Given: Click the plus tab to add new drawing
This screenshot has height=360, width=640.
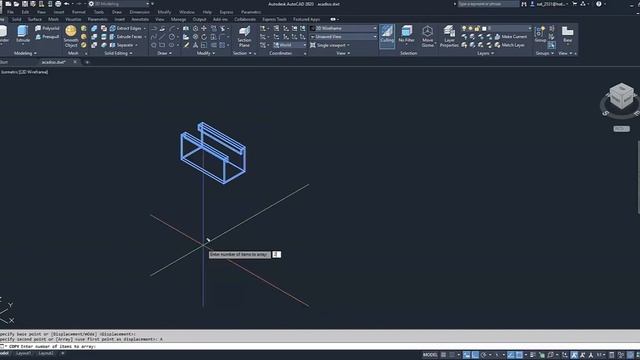Looking at the screenshot, I should click(x=87, y=62).
